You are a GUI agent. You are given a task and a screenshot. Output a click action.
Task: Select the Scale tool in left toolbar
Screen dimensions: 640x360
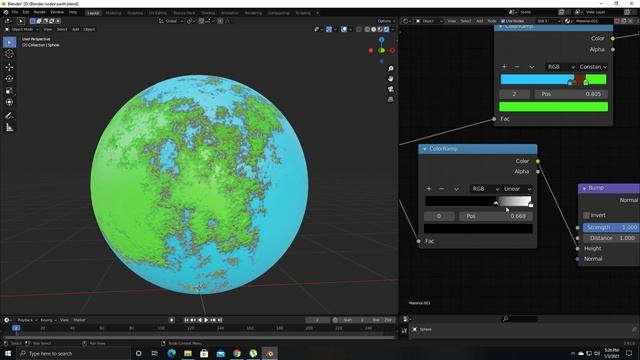(x=9, y=91)
